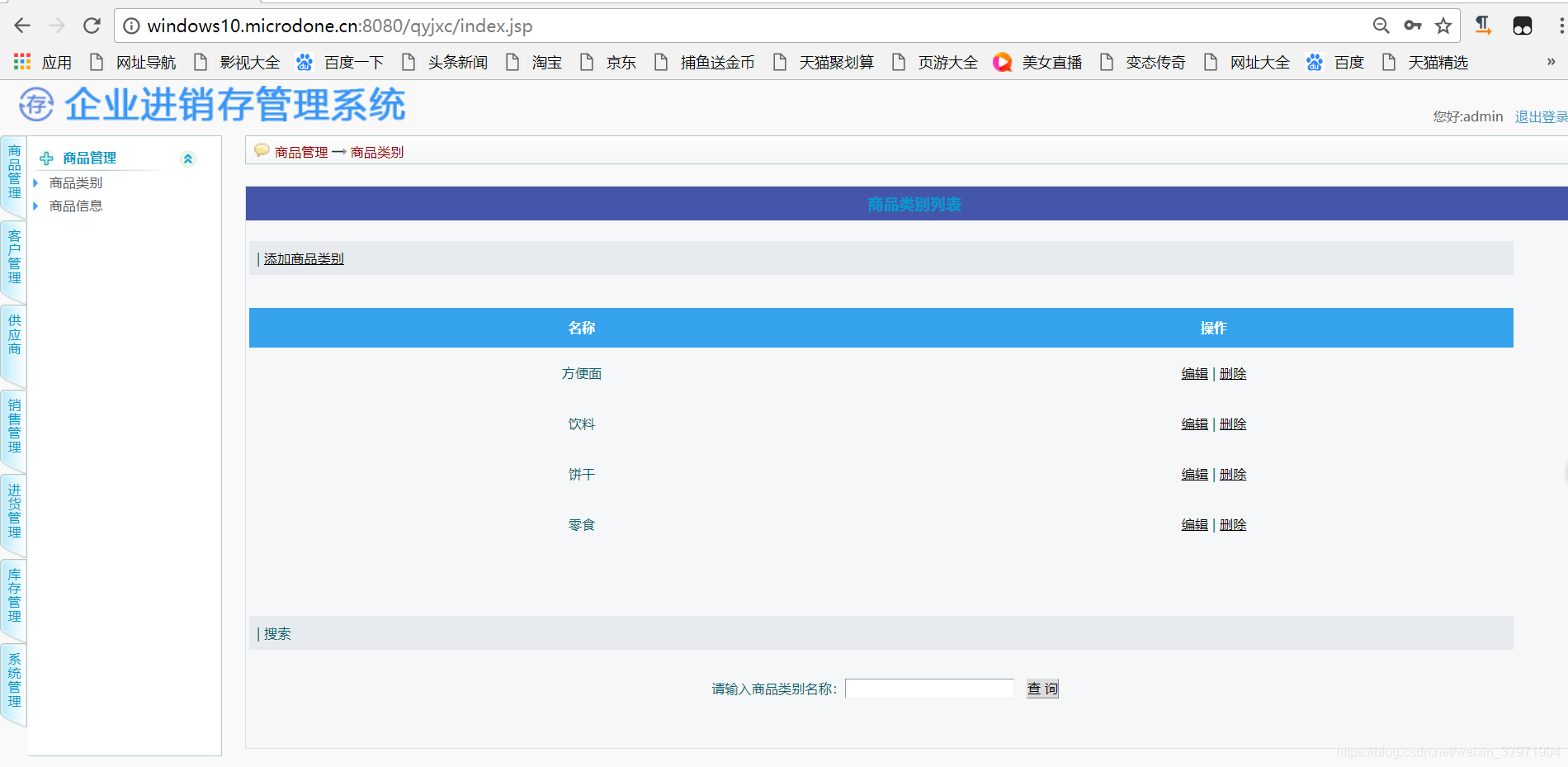
Task: Click the 饼干 name cell
Action: 582,475
